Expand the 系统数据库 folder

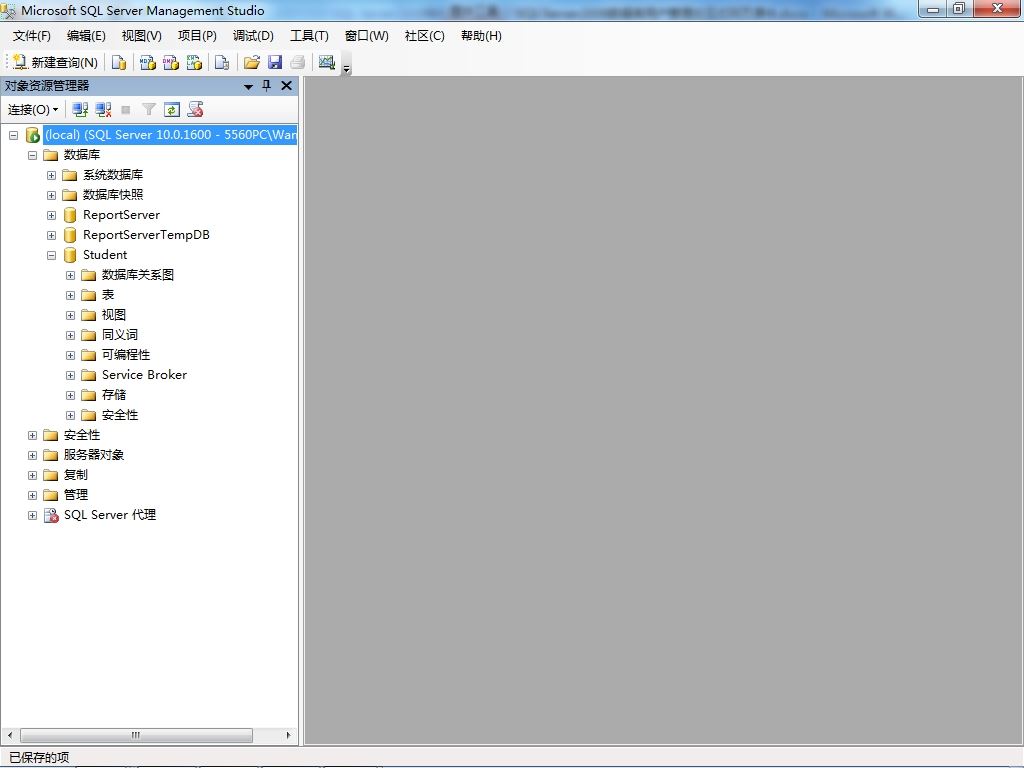51,176
